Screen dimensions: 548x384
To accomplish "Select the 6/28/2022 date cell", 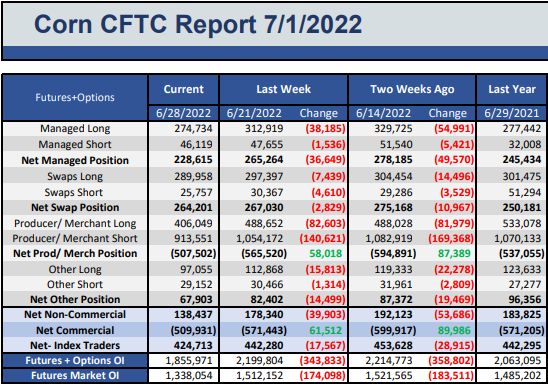I will pyautogui.click(x=183, y=113).
